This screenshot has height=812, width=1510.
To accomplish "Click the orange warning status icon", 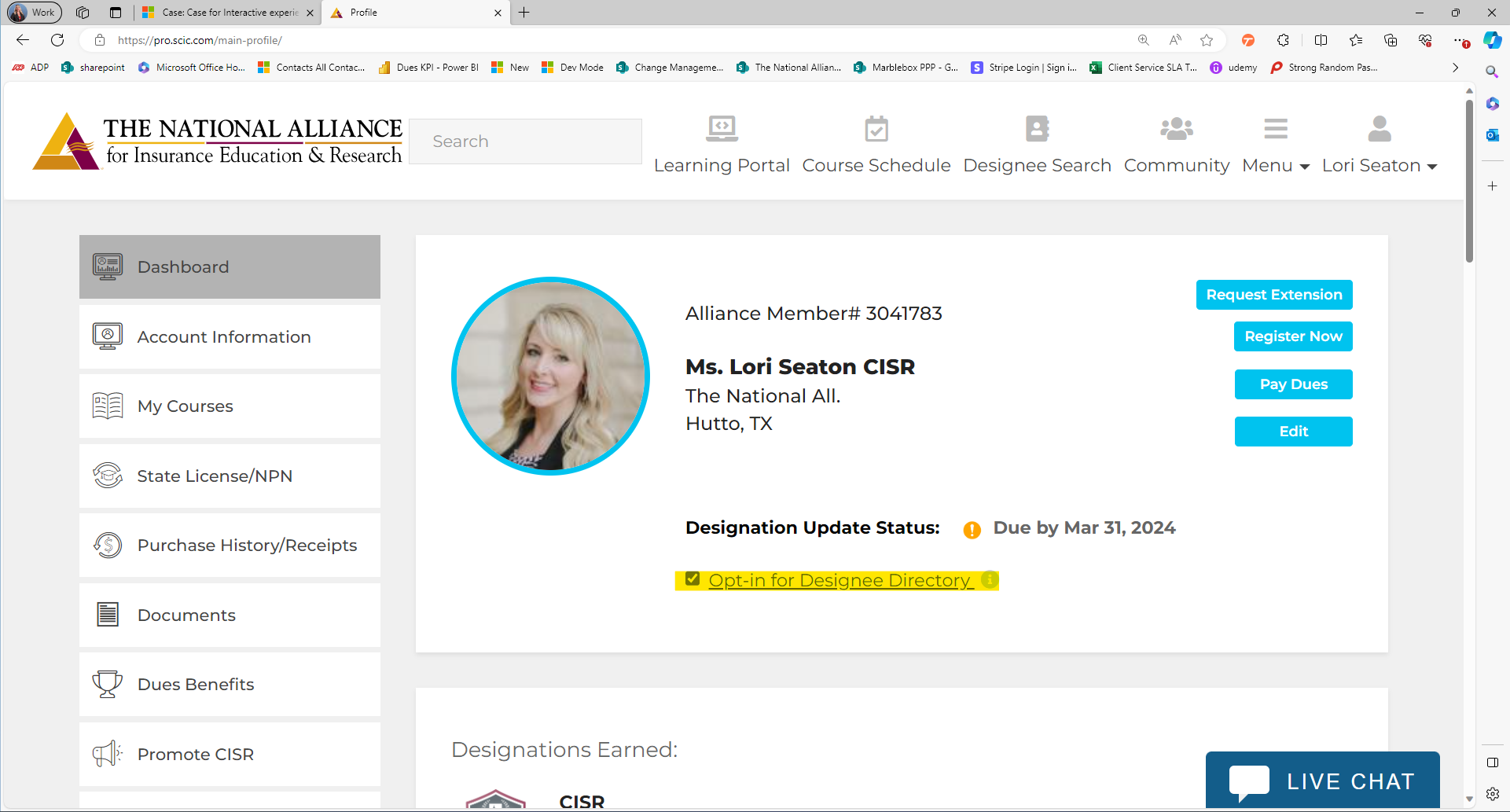I will [x=972, y=530].
